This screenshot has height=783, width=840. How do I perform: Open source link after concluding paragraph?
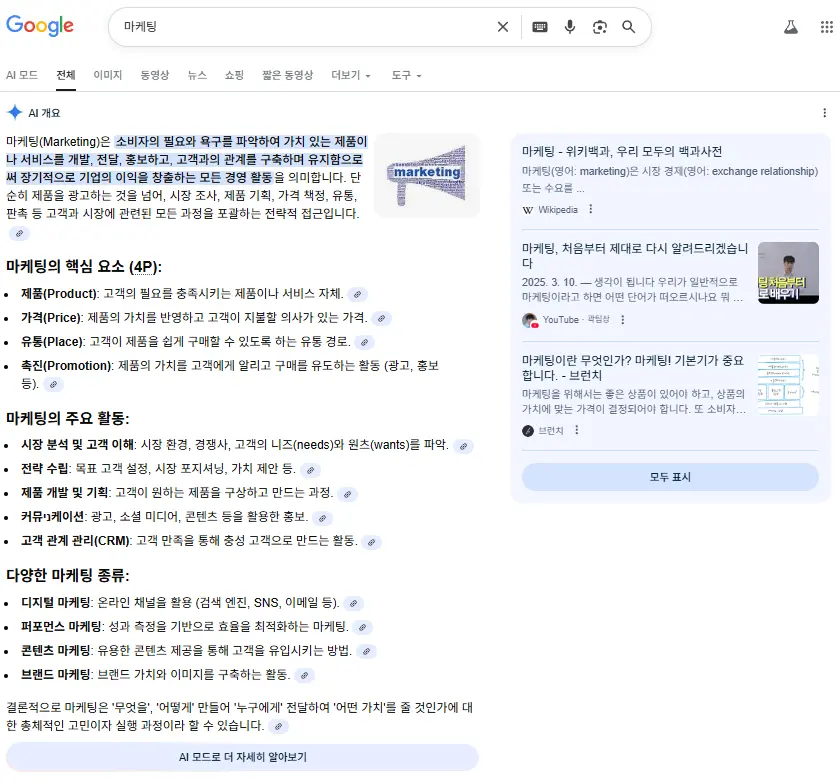click(279, 726)
